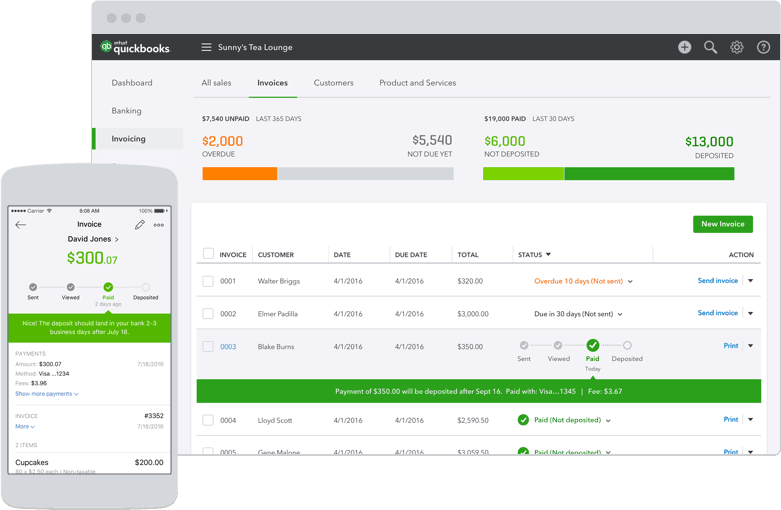
Task: Tap the pencil edit icon on phone
Action: 140,225
